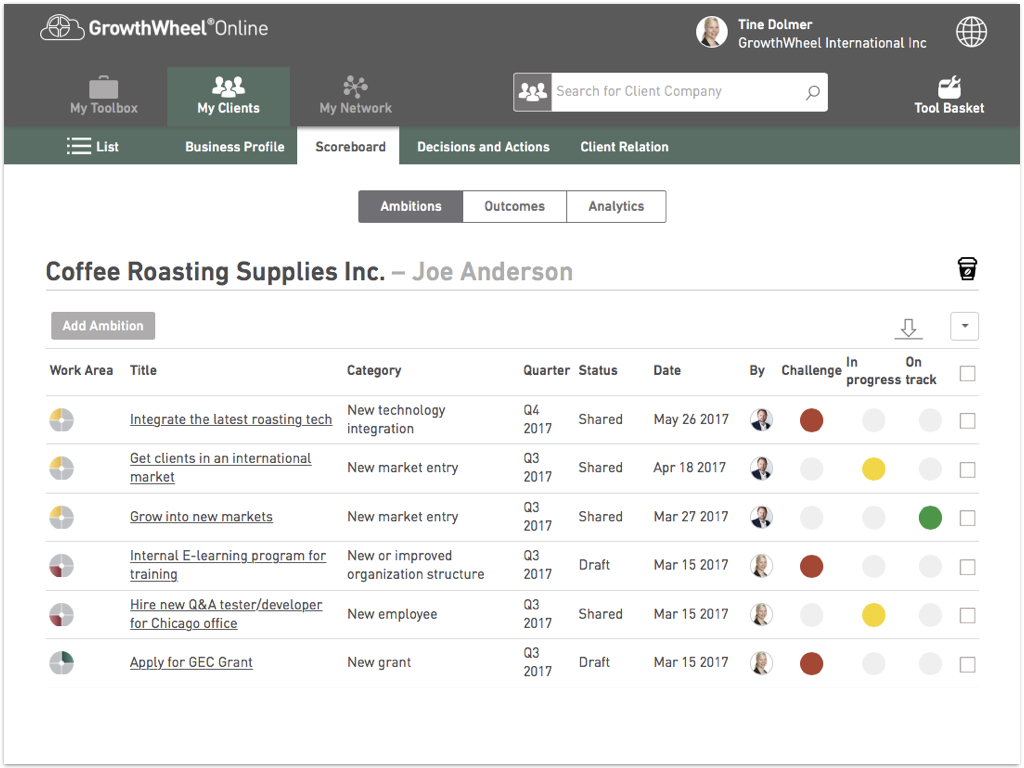Click author avatar in Internal E-learning row
The image size is (1024, 768).
pyautogui.click(x=761, y=566)
